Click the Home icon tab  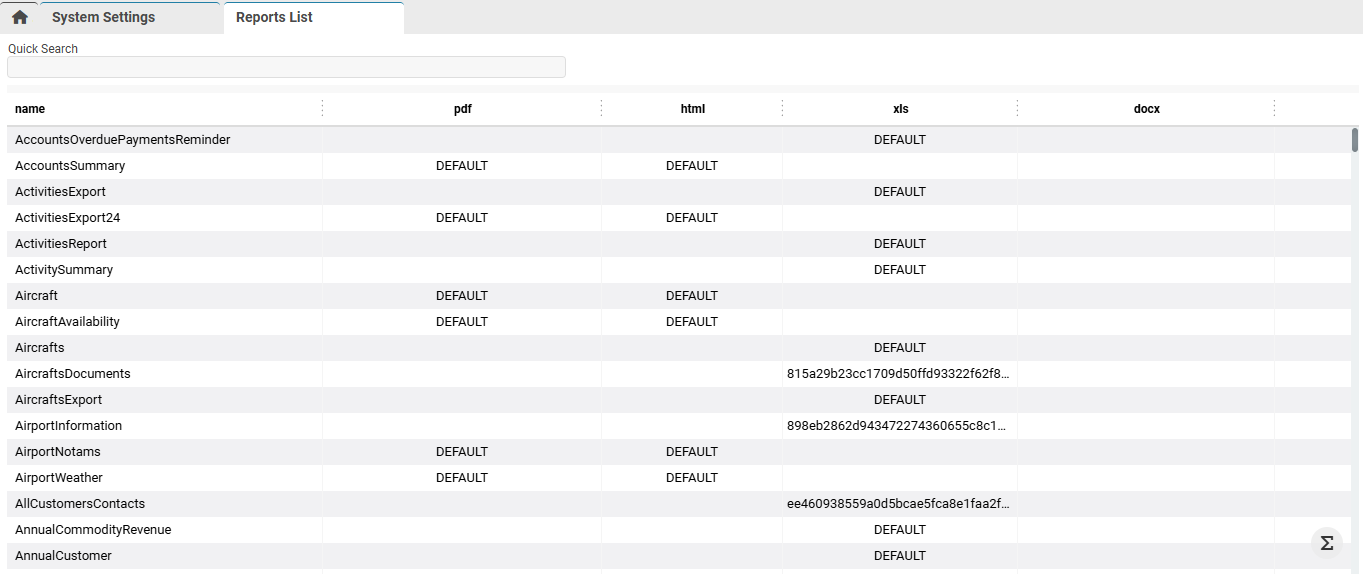click(20, 17)
